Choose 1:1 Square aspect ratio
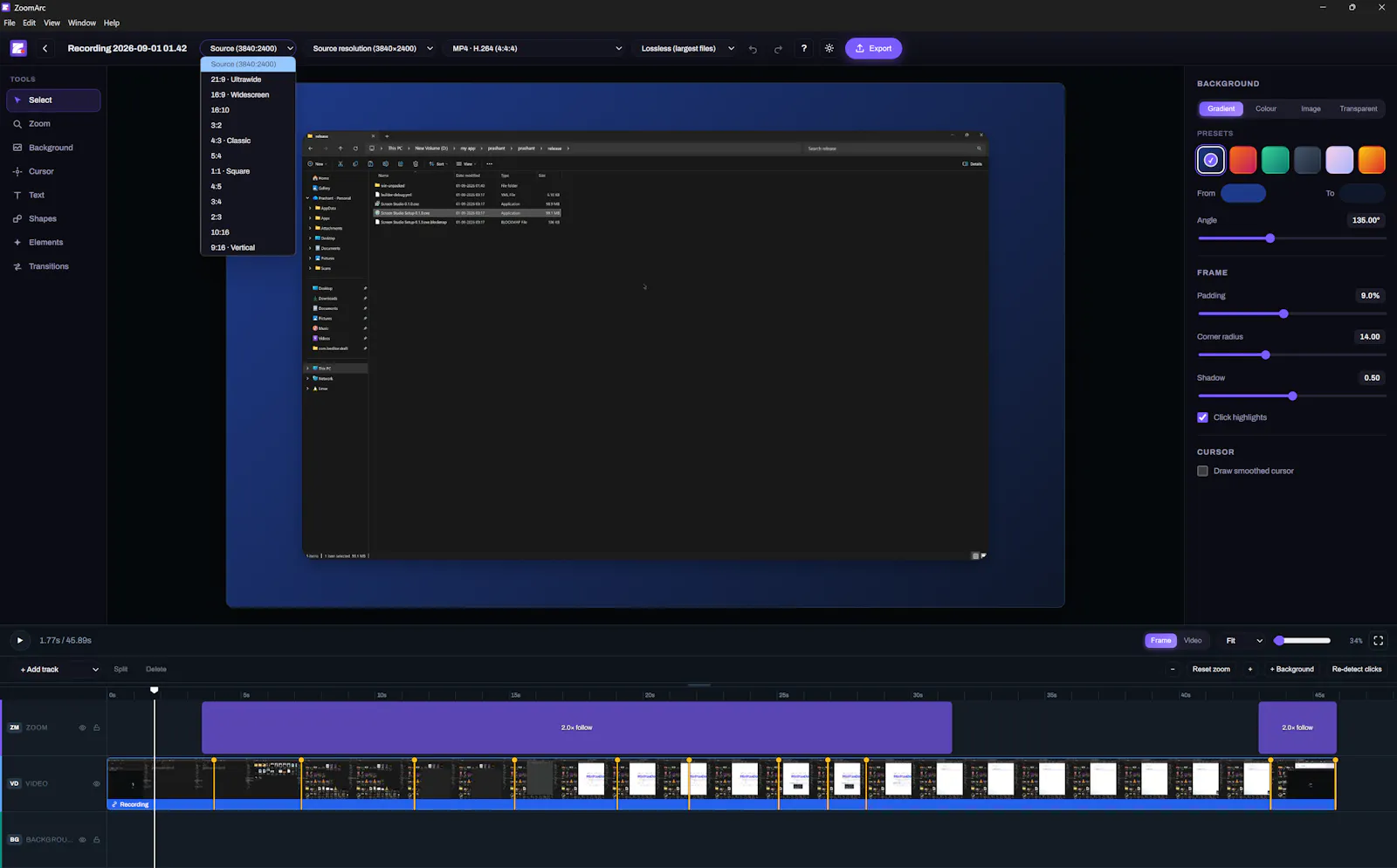 pos(248,171)
